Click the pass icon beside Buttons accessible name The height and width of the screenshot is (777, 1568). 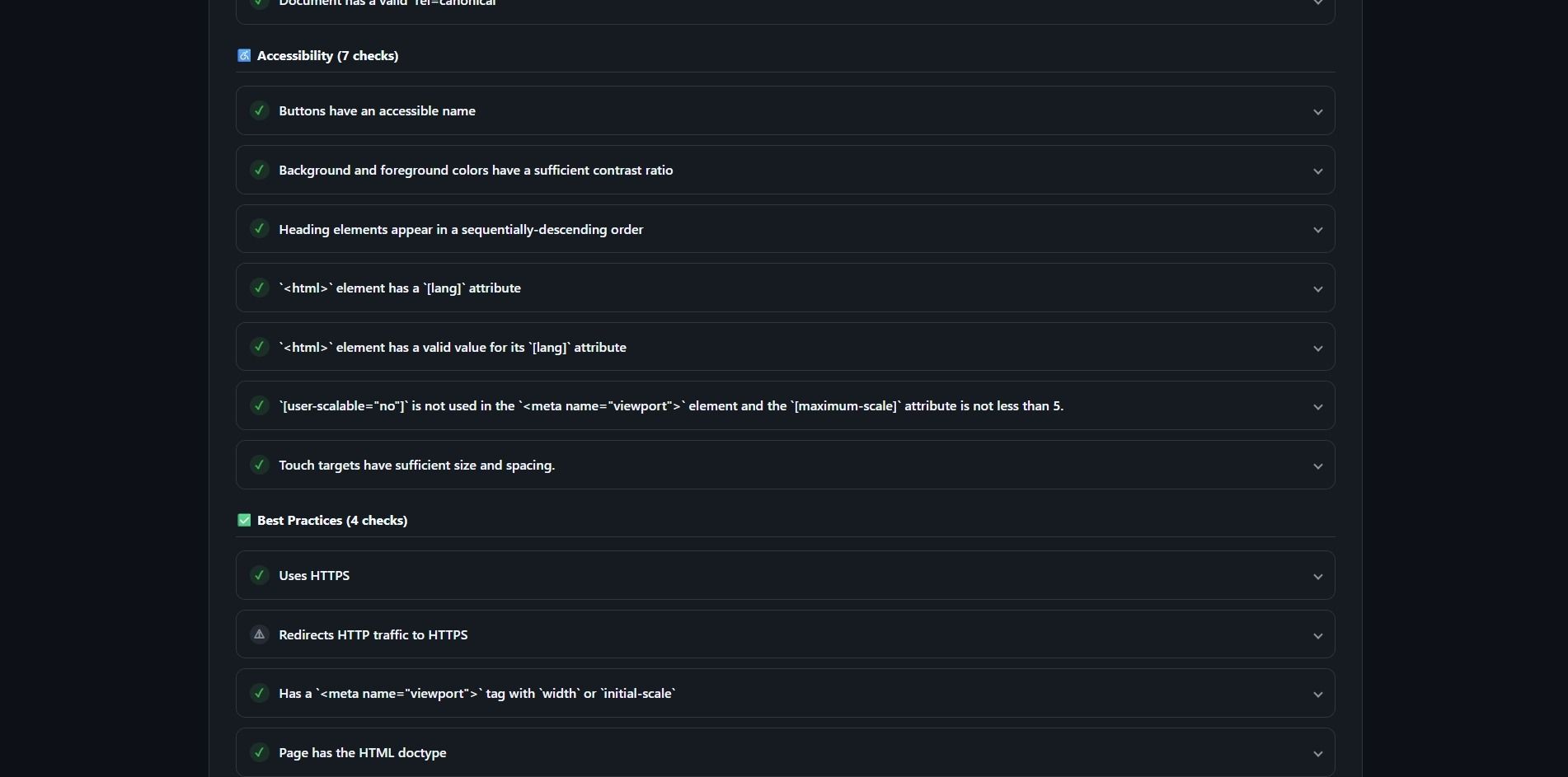pyautogui.click(x=260, y=110)
